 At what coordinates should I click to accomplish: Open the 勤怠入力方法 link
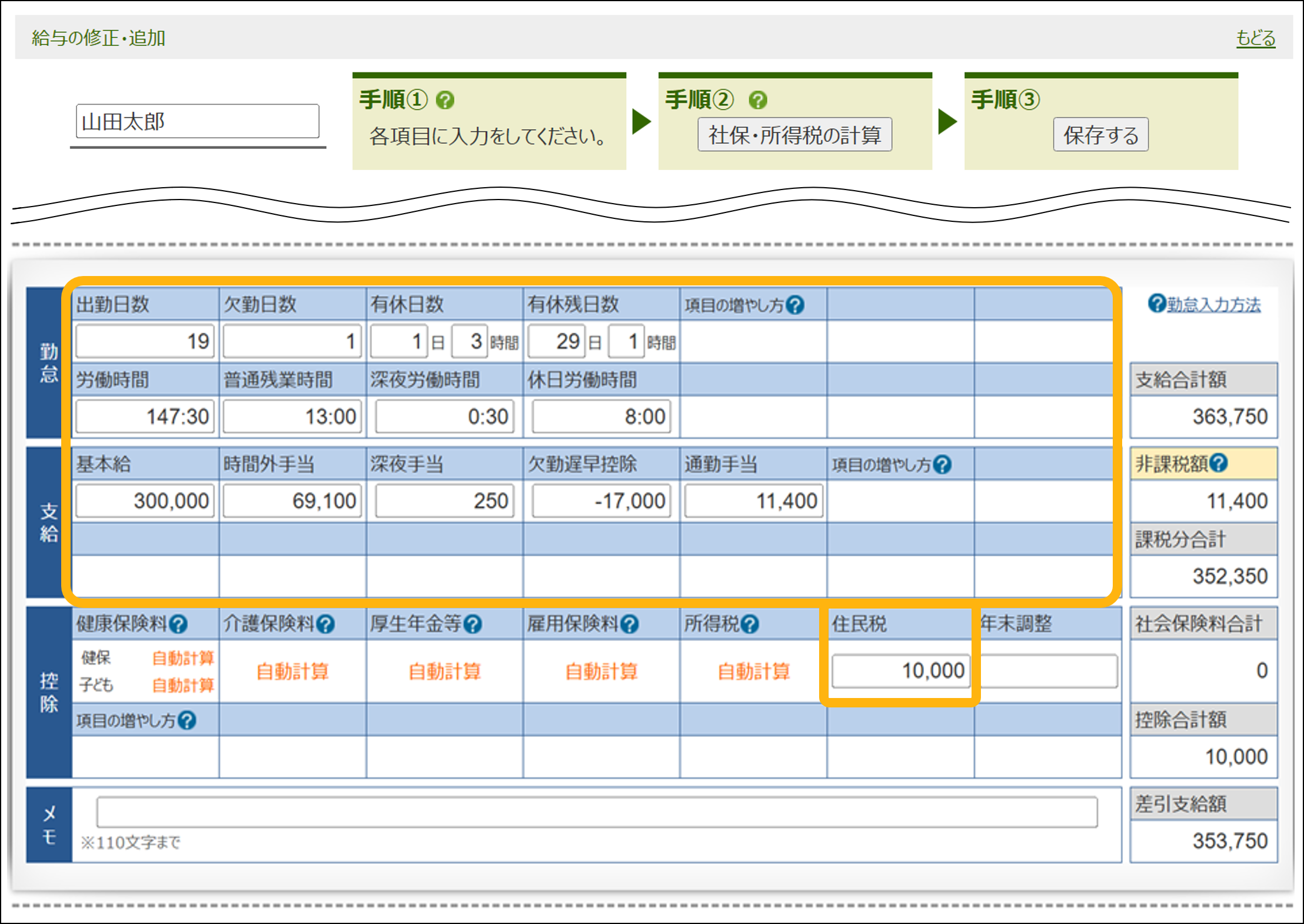(1213, 305)
